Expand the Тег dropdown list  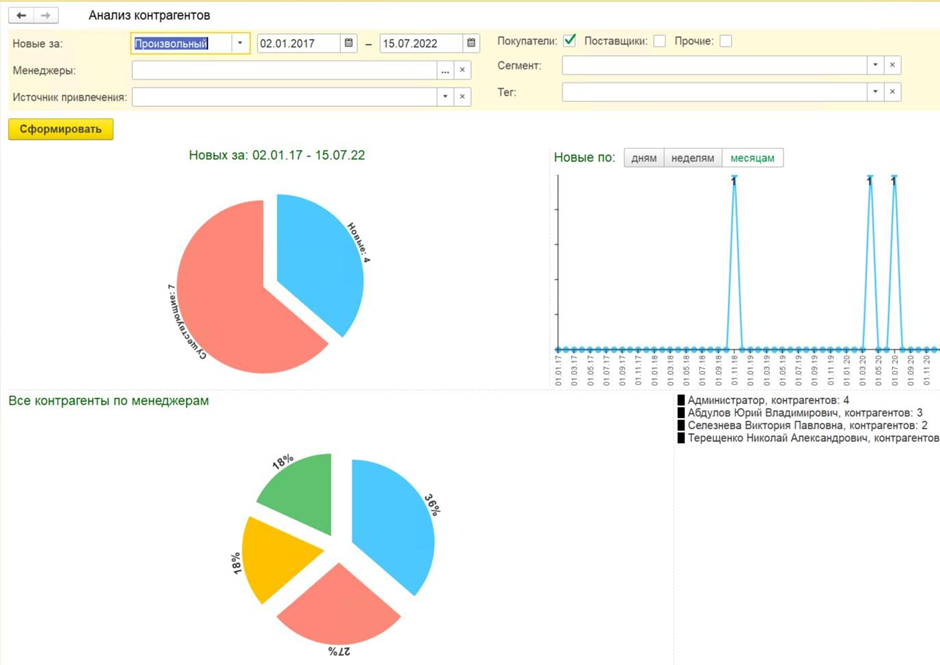pyautogui.click(x=875, y=92)
